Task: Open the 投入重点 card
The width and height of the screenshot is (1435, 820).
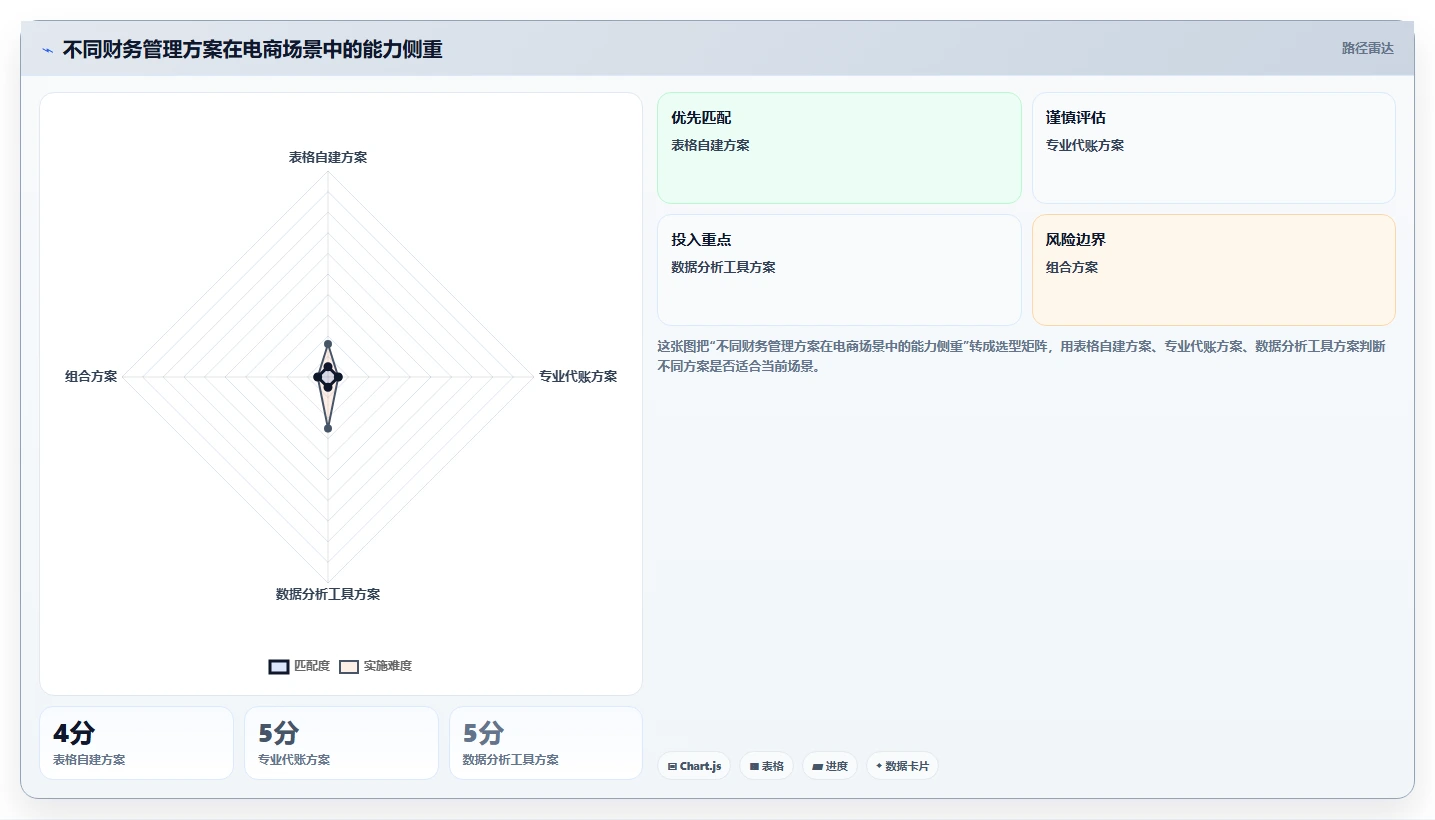Action: click(839, 270)
